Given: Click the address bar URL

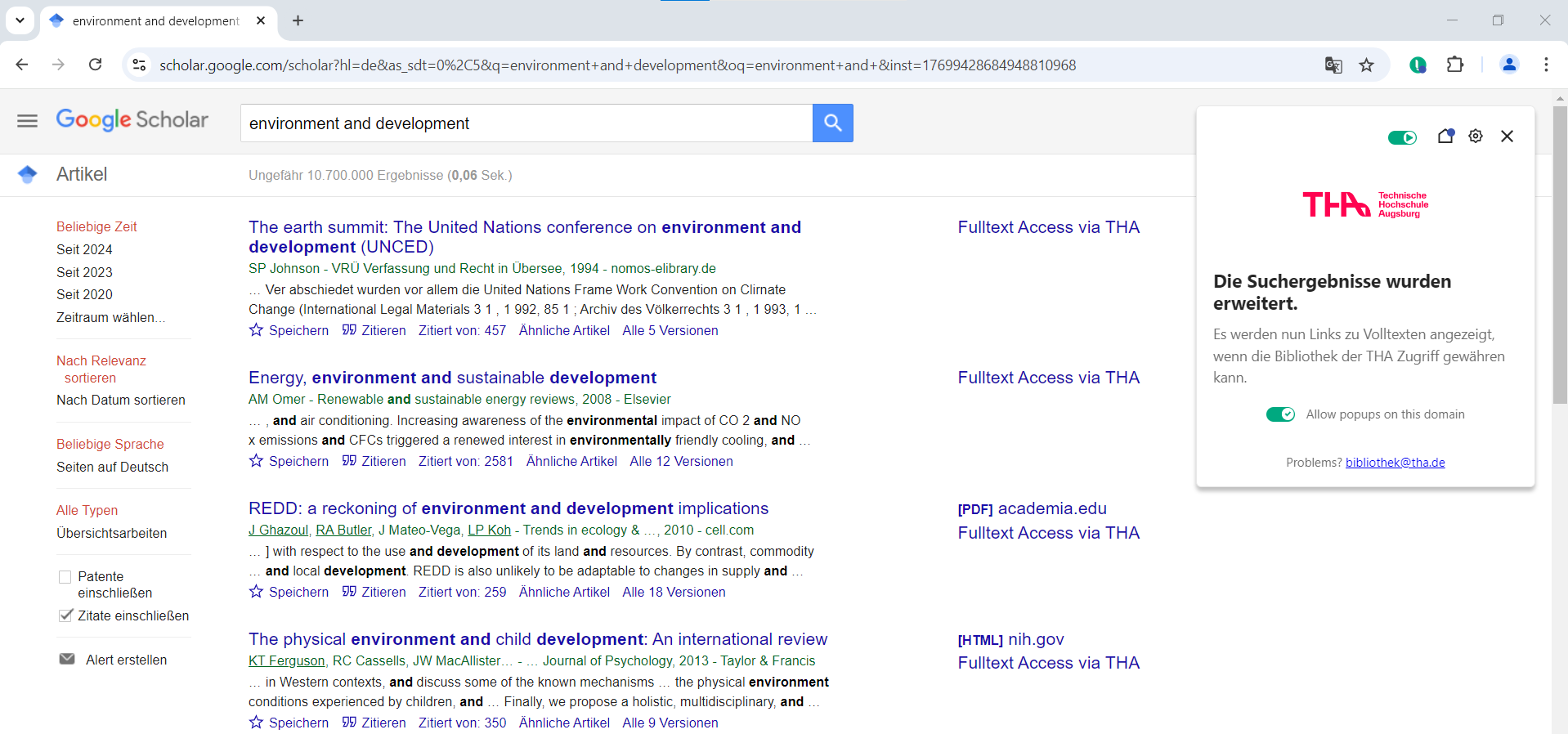Looking at the screenshot, I should (617, 65).
